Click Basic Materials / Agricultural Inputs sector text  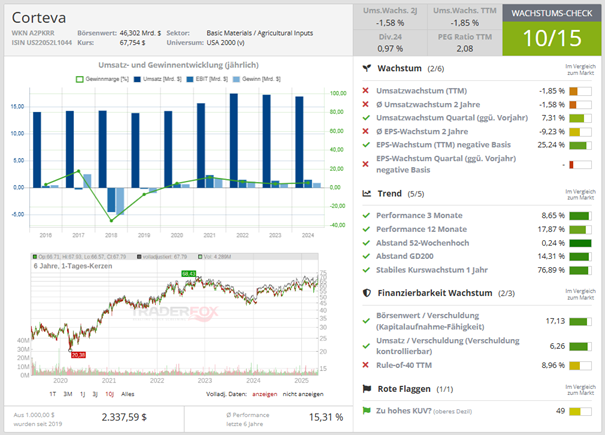pos(260,33)
